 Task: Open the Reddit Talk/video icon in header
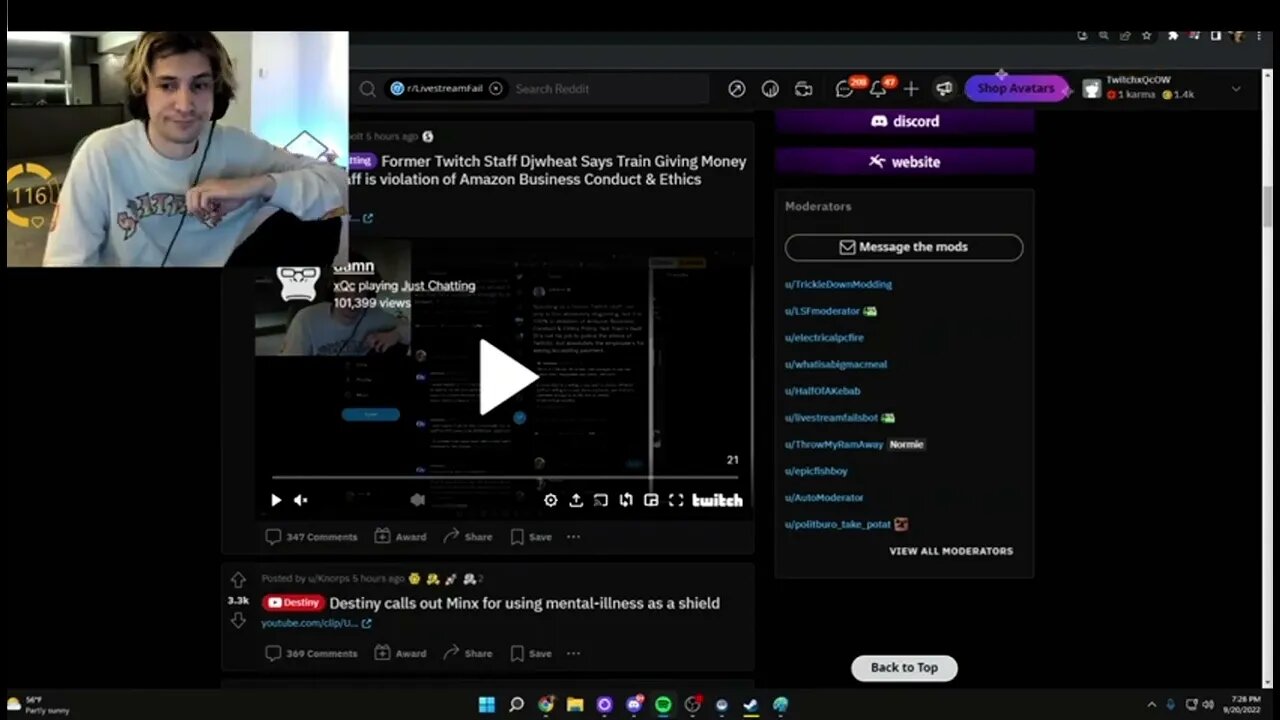pyautogui.click(x=804, y=89)
